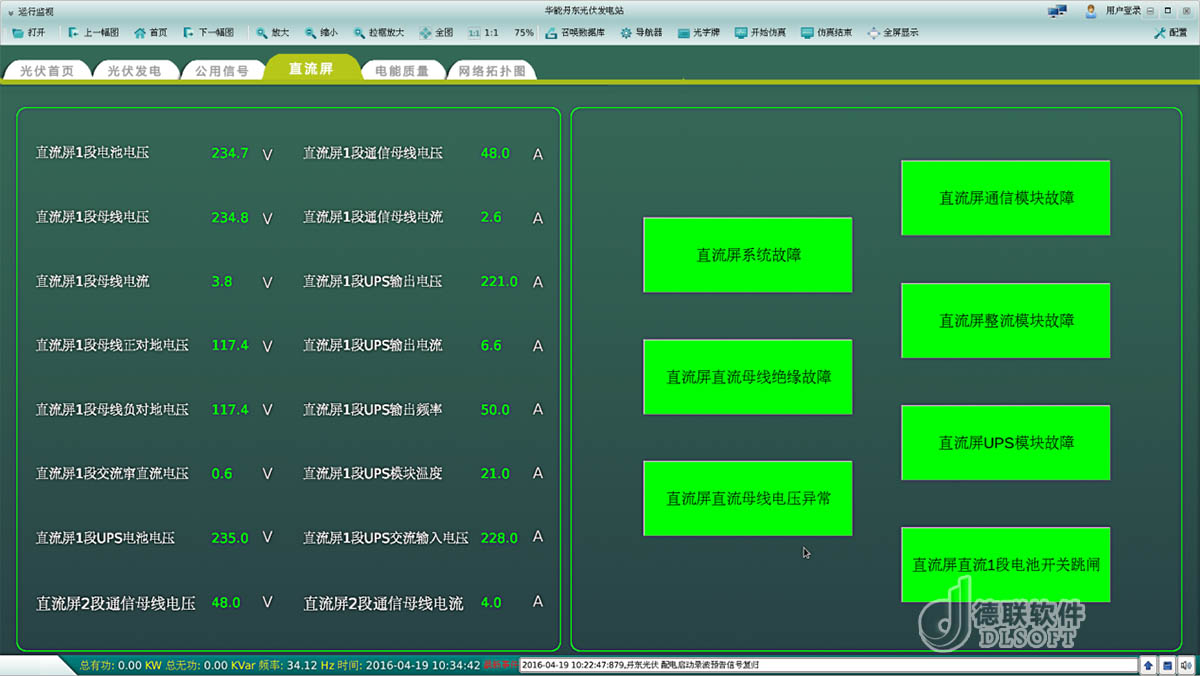Open the 电能质量 tab

pos(402,71)
